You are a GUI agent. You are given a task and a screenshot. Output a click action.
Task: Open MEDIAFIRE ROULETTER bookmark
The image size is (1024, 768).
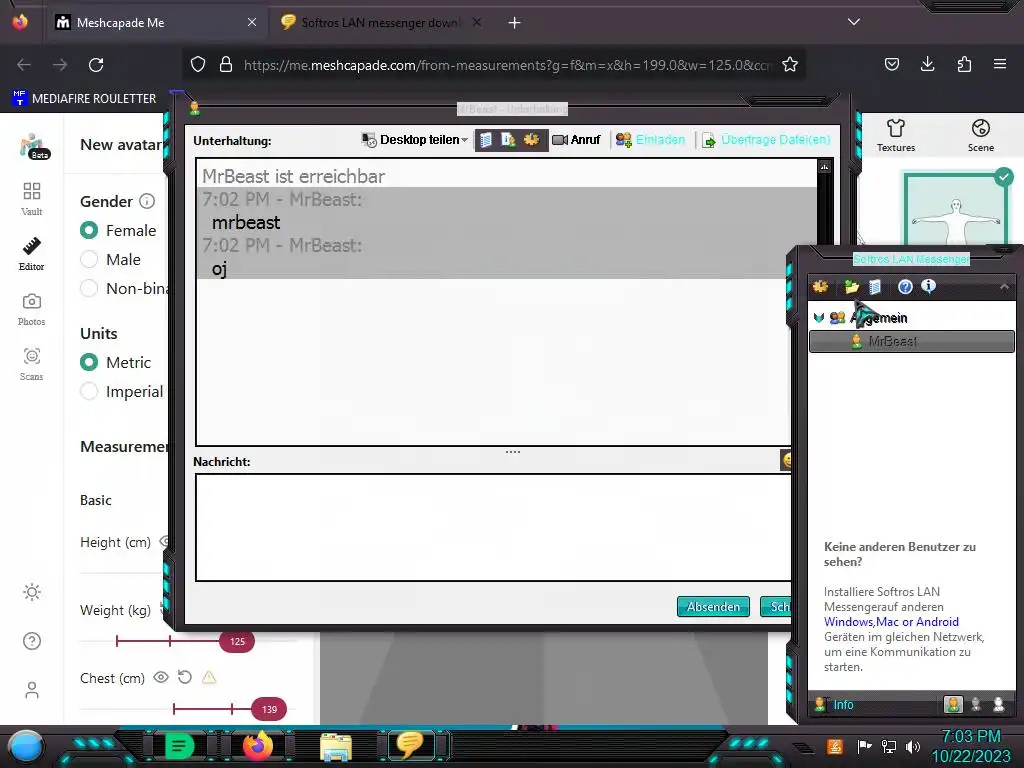84,99
